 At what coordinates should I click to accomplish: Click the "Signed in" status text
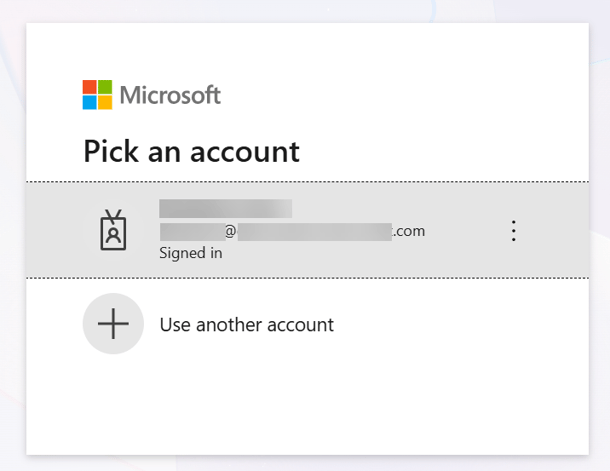191,253
